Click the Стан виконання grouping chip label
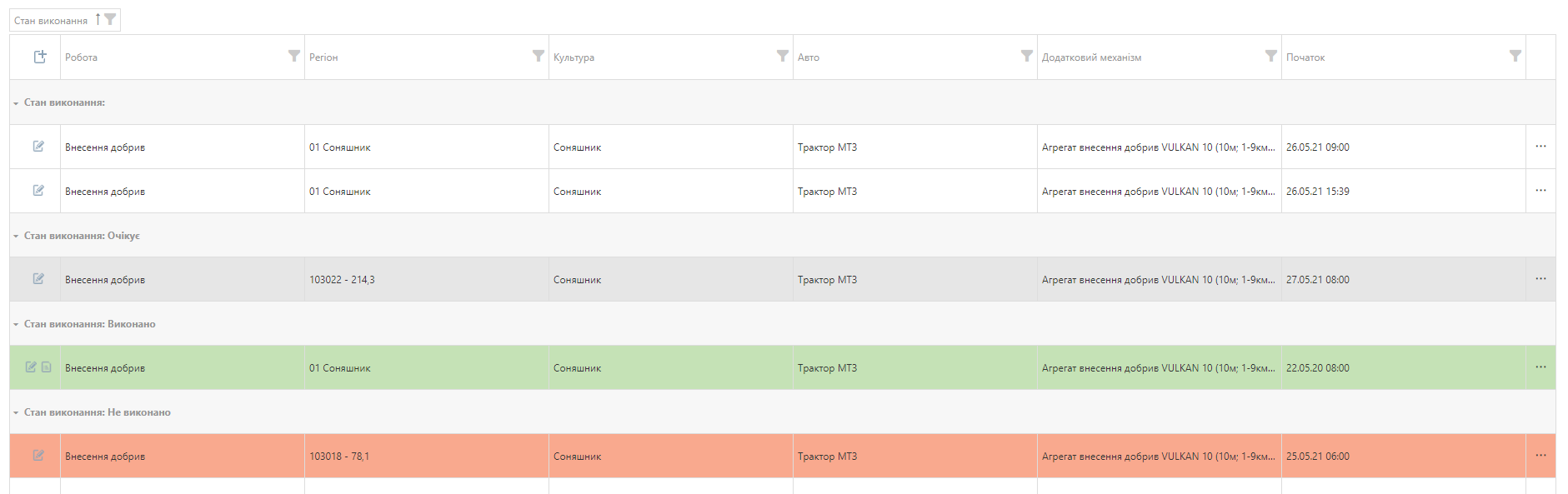Image resolution: width=1568 pixels, height=494 pixels. coord(51,21)
